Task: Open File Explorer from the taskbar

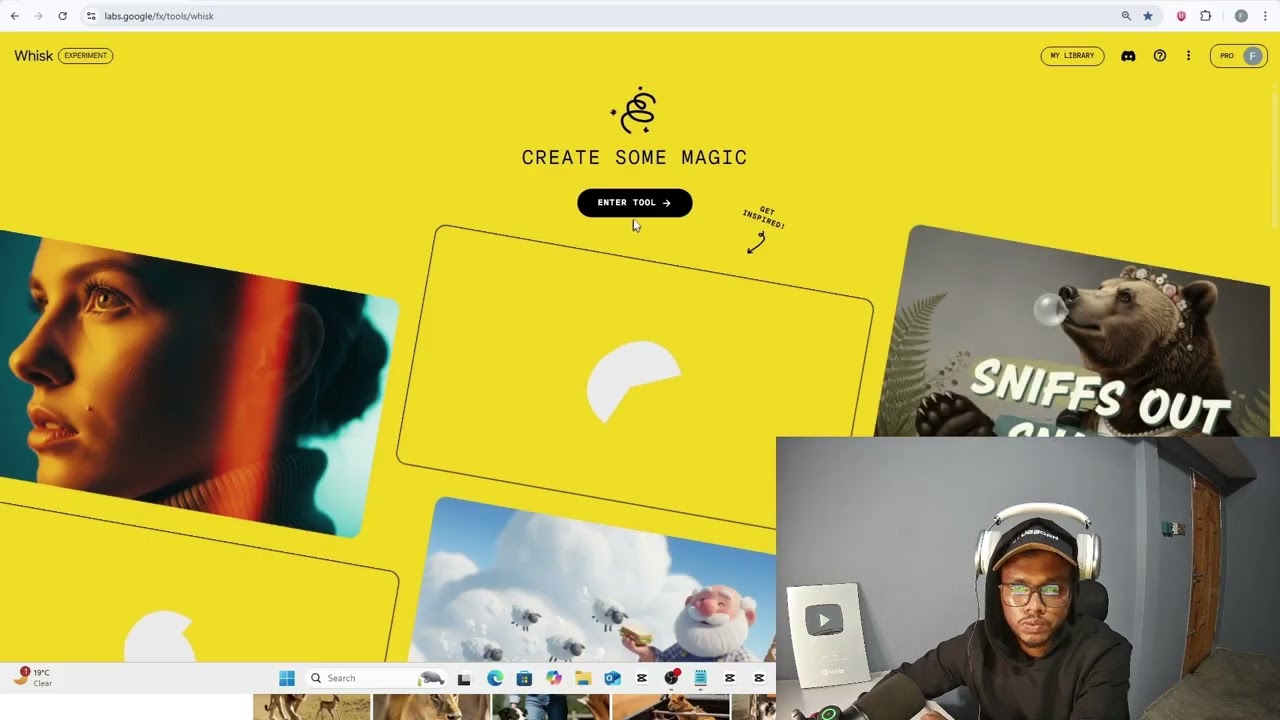Action: click(583, 678)
